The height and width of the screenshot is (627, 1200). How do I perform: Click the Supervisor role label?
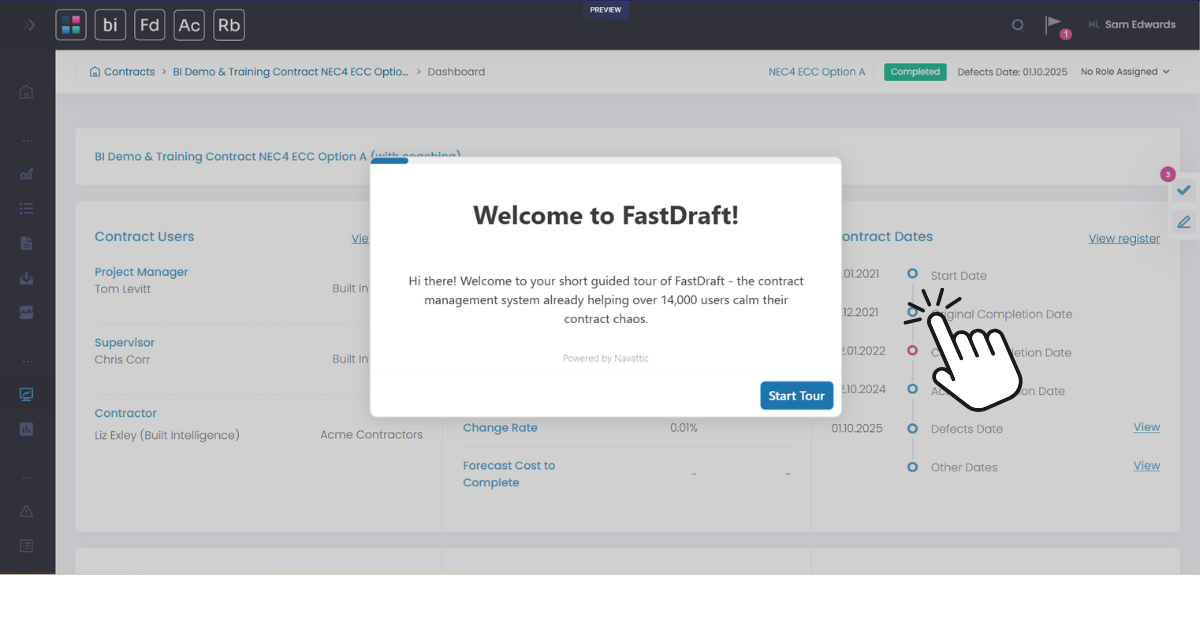pyautogui.click(x=125, y=343)
